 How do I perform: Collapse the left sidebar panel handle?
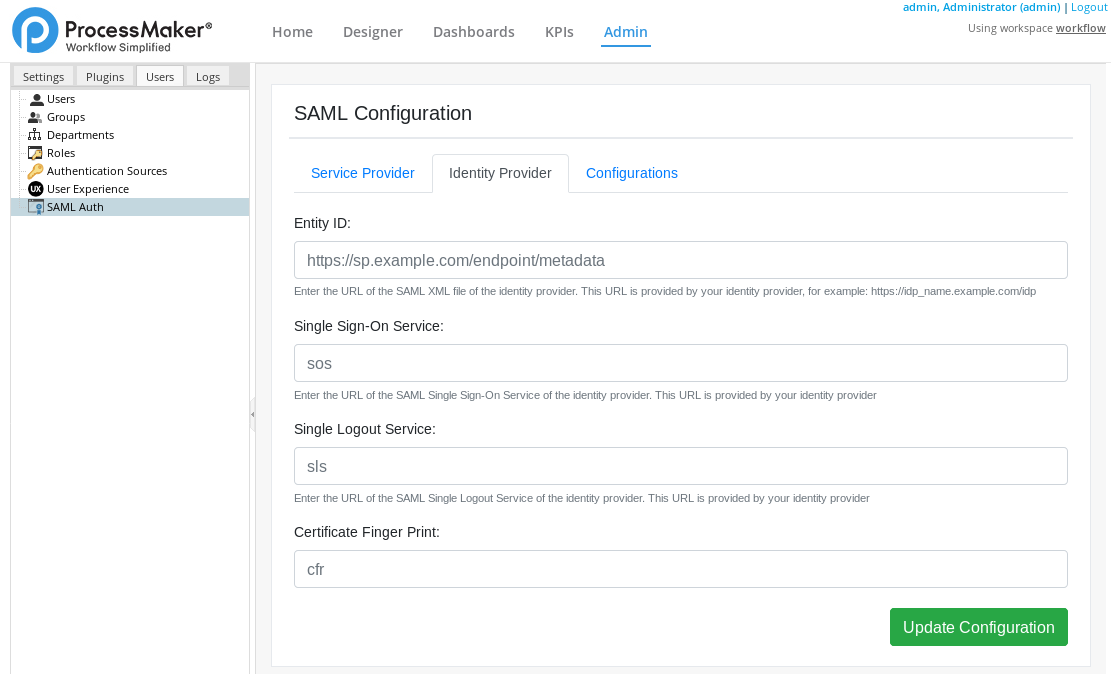click(252, 413)
